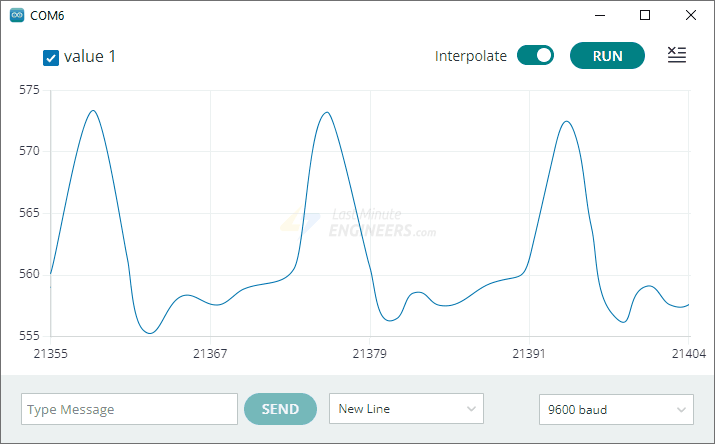Uncheck the value 1 checkbox
The height and width of the screenshot is (444, 715).
point(51,57)
